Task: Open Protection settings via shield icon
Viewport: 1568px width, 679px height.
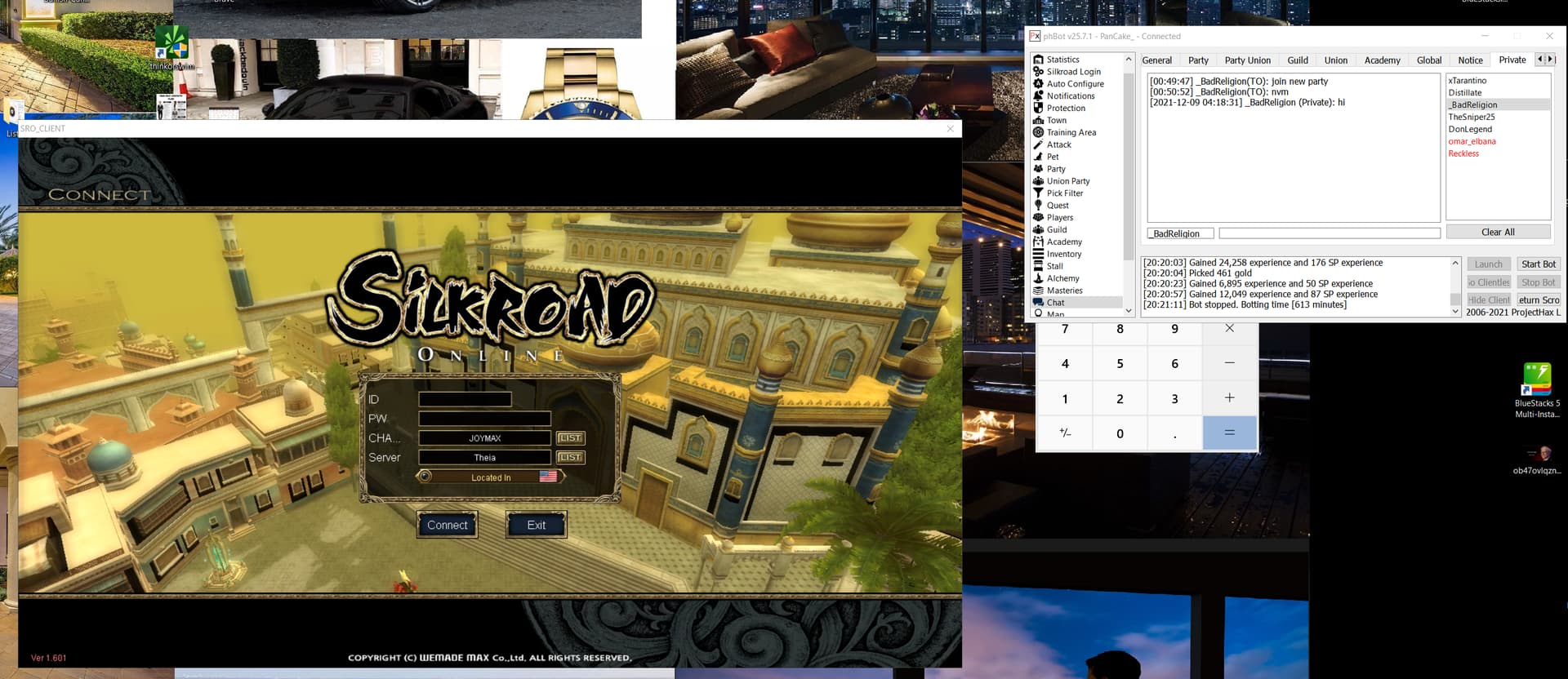Action: click(1039, 108)
